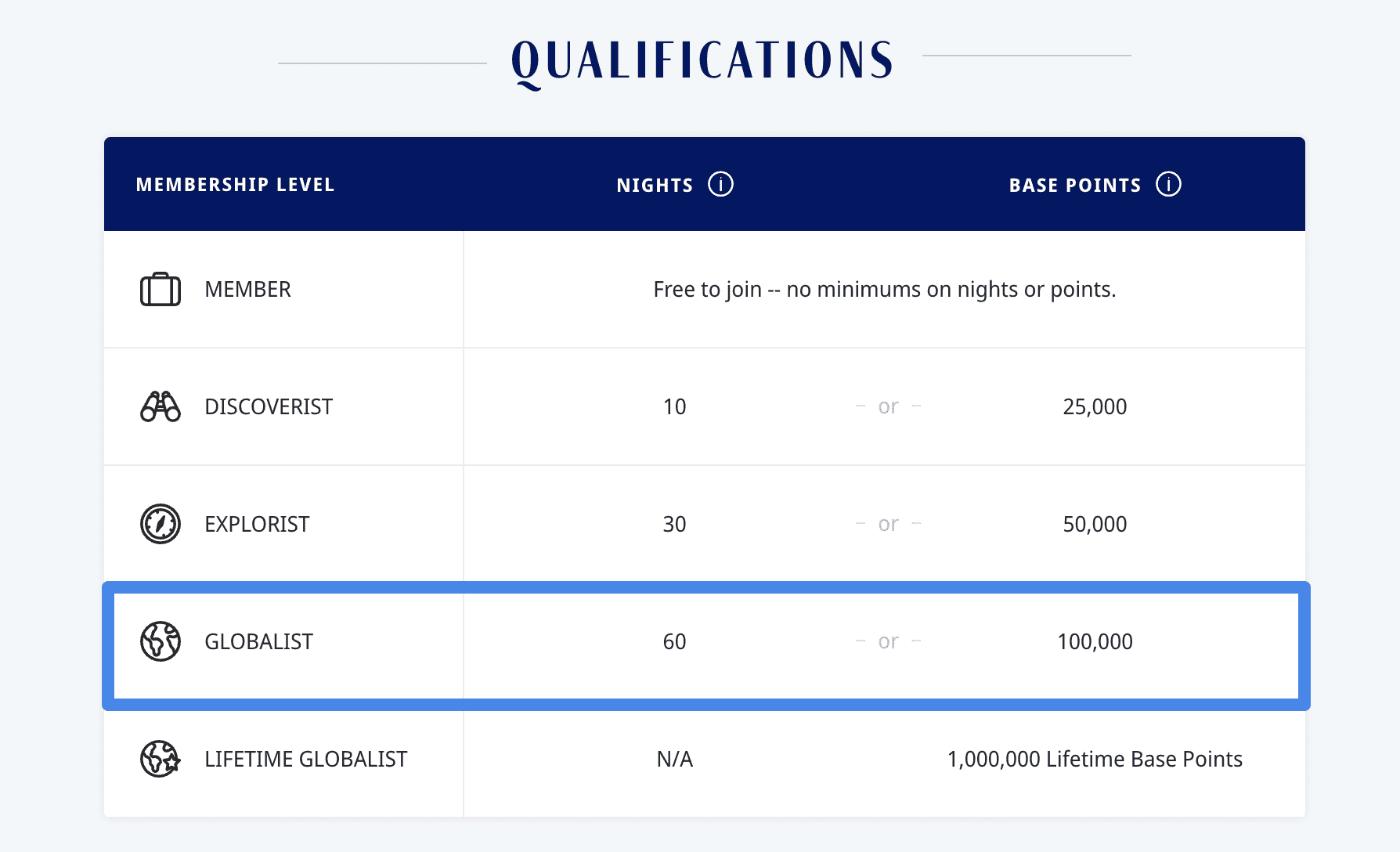Screen dimensions: 1400x852
Task: Click the 25,000 points cell for DISCOVERIST
Action: 1096,406
